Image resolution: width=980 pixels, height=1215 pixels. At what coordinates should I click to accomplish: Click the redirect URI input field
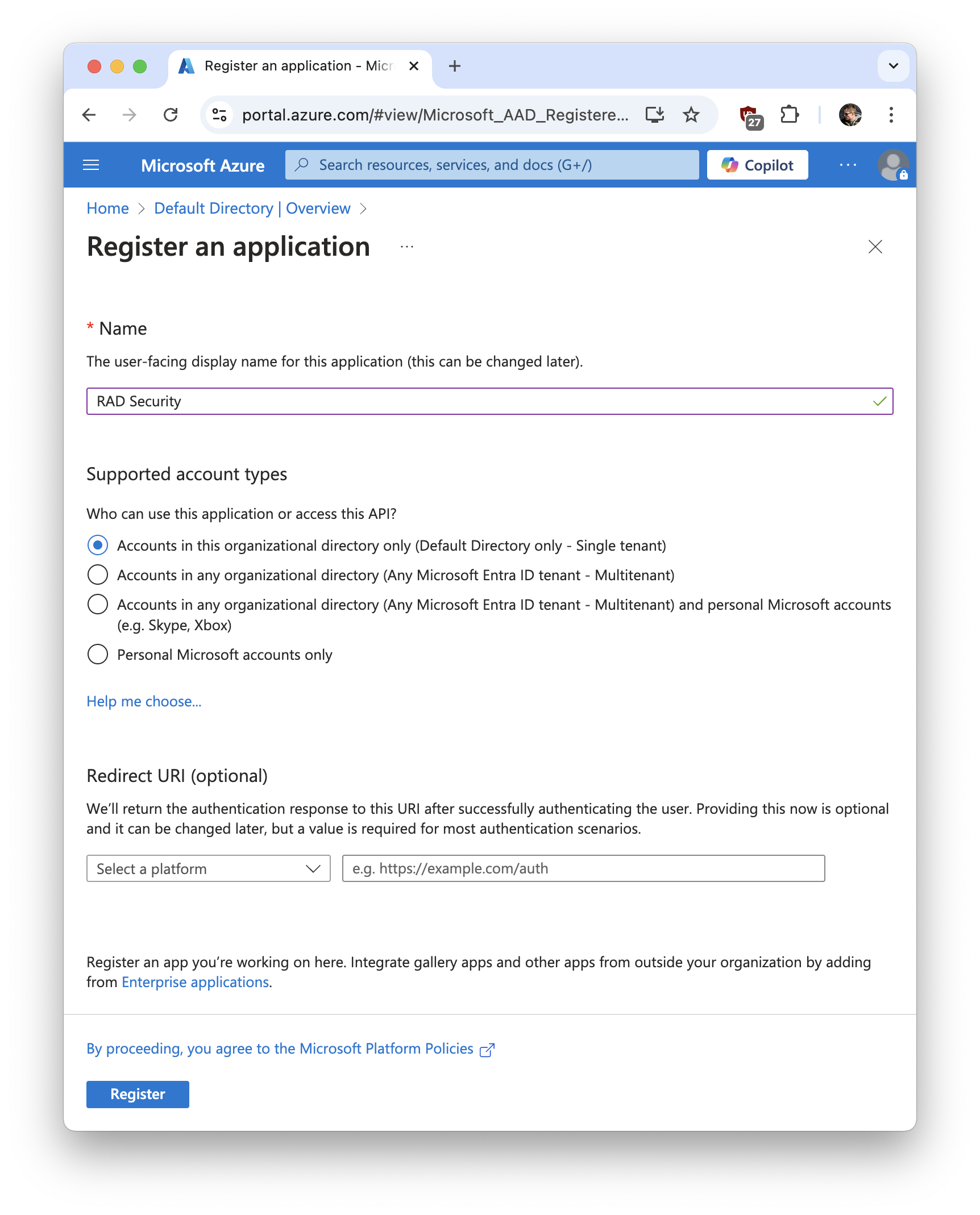click(x=583, y=868)
